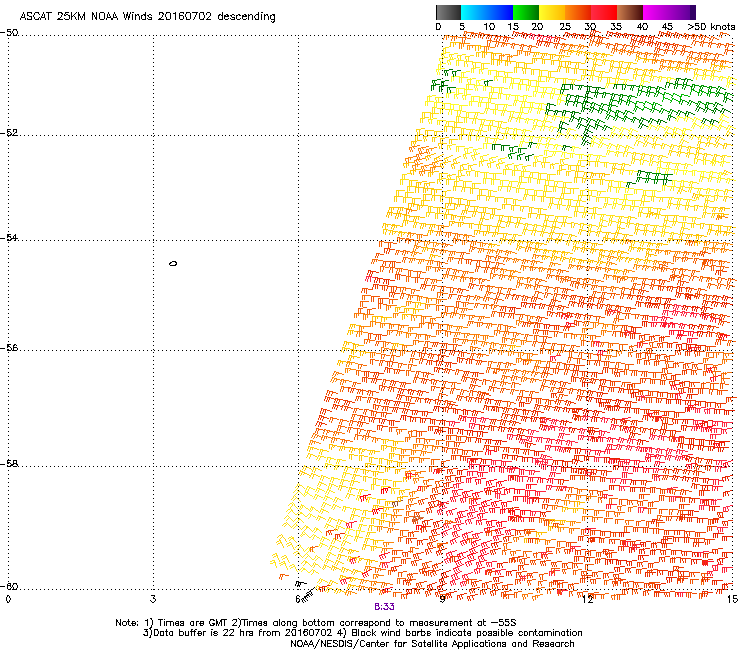740x650 pixels.
Task: Select the gray 0-5 knots legend swatch
Action: (x=448, y=12)
